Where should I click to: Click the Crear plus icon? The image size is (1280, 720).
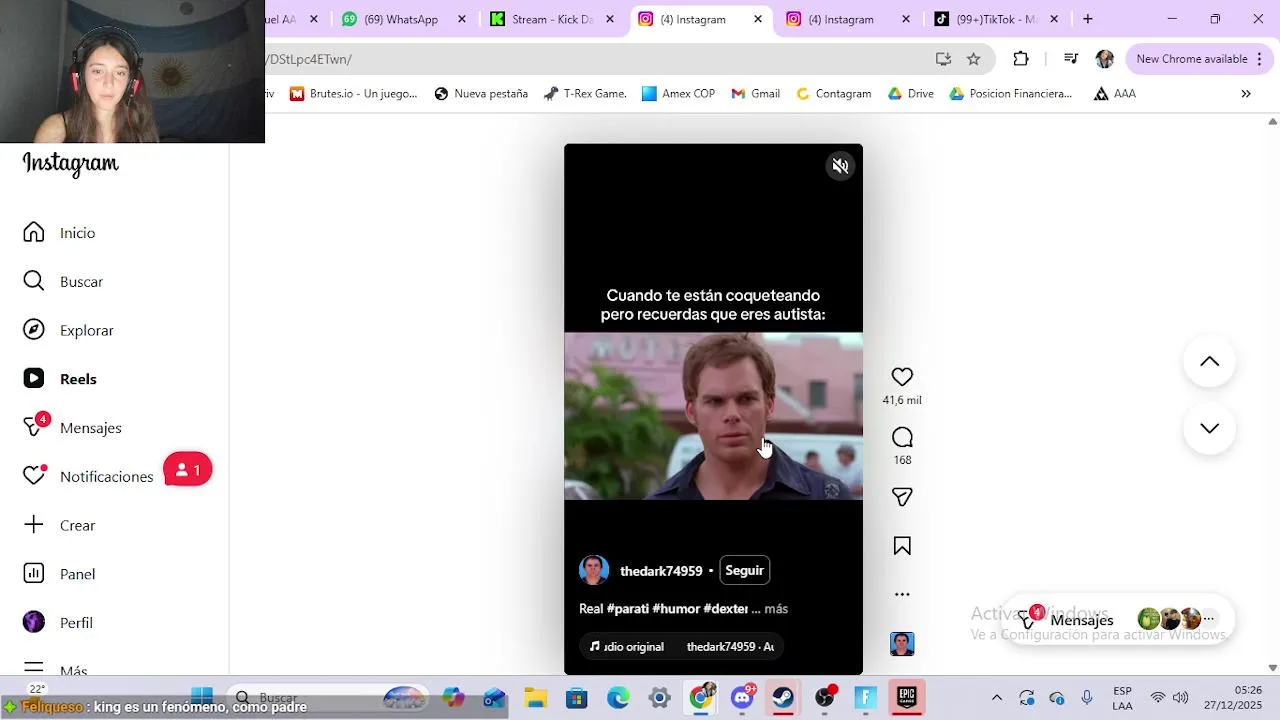tap(34, 525)
